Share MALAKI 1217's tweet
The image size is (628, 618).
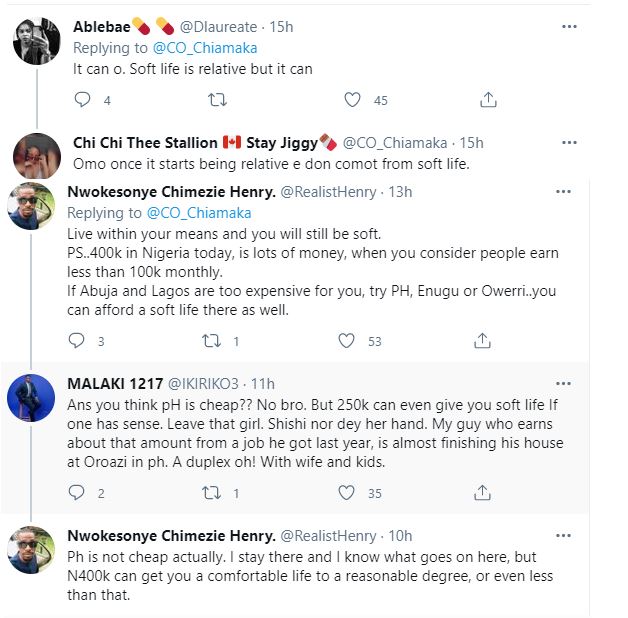pyautogui.click(x=483, y=493)
